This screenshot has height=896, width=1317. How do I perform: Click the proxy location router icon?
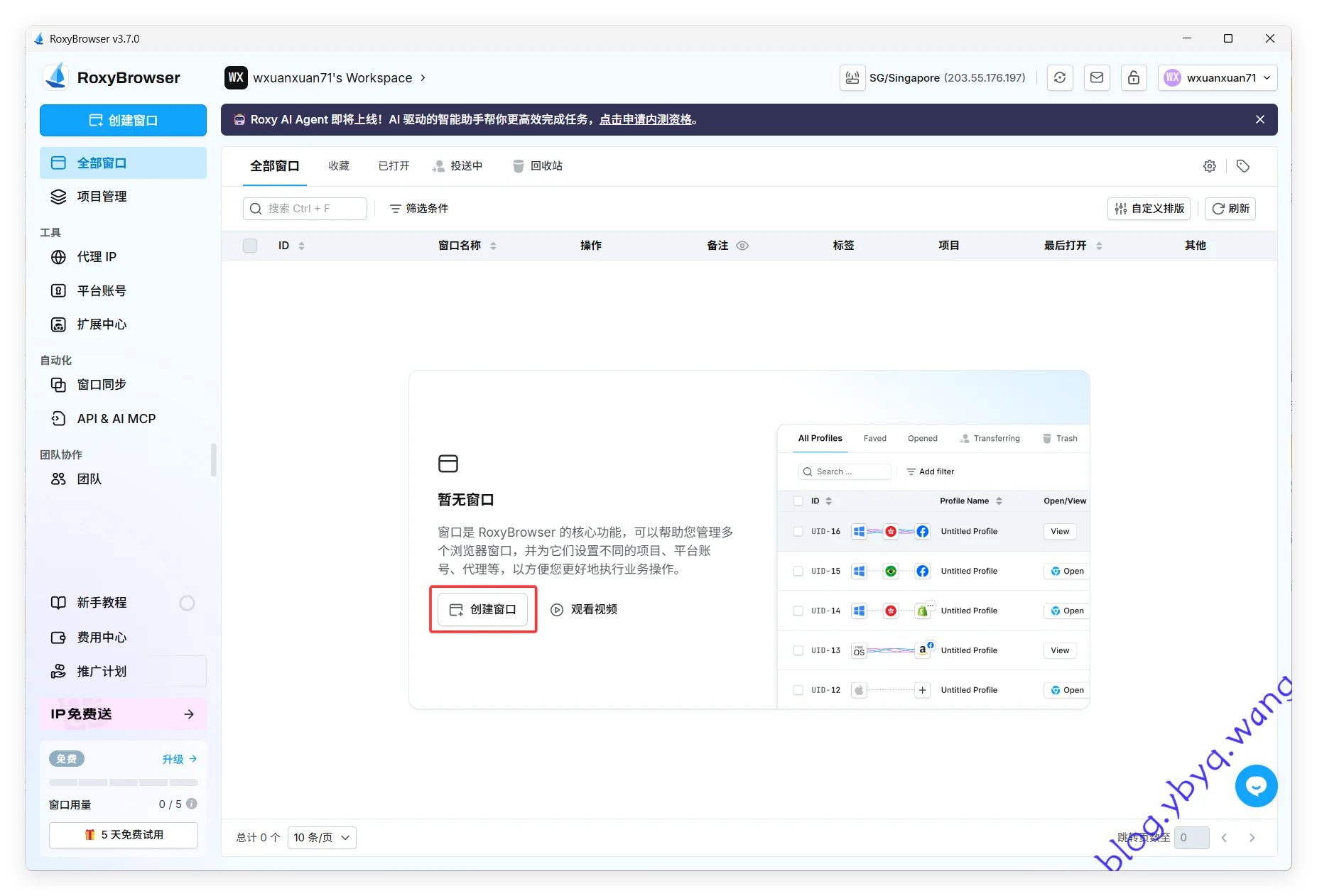[x=852, y=78]
